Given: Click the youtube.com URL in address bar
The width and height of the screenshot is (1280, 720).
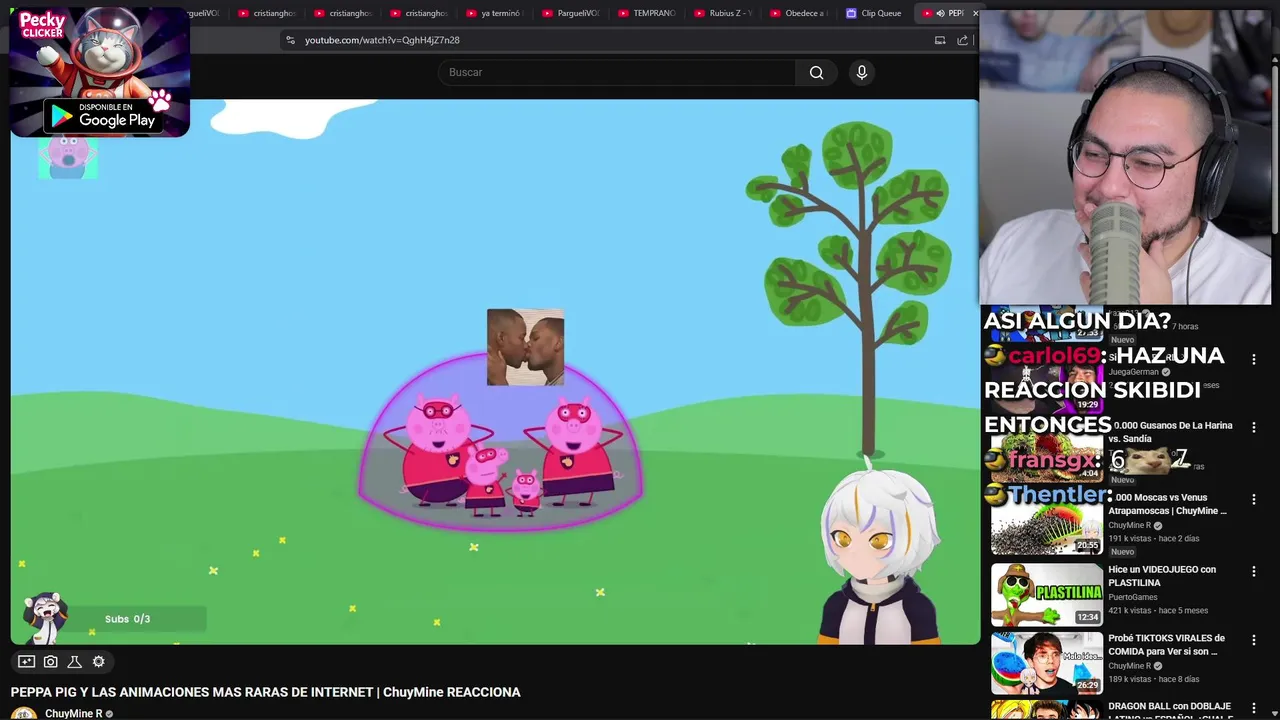Looking at the screenshot, I should click(x=382, y=40).
